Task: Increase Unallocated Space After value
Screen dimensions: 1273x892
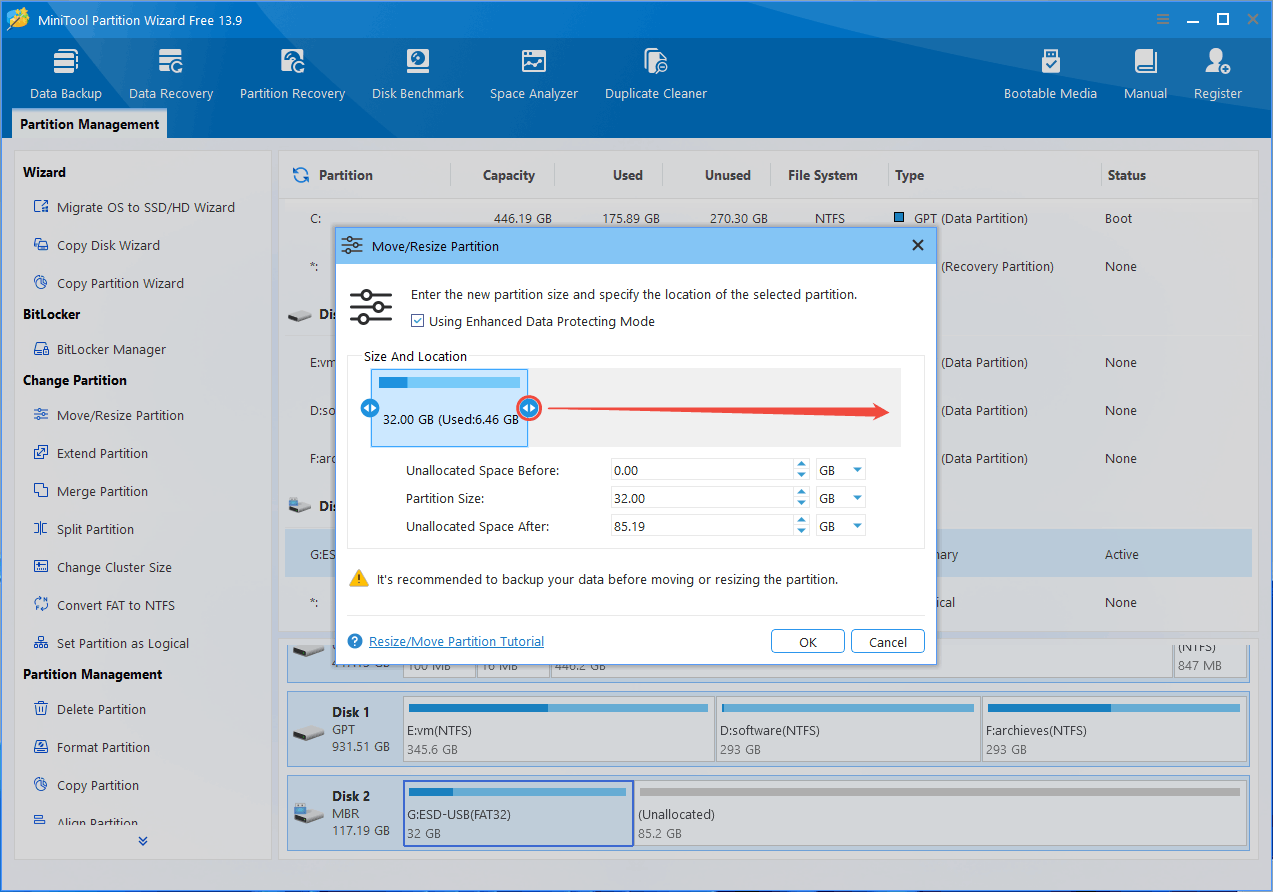Action: 801,521
